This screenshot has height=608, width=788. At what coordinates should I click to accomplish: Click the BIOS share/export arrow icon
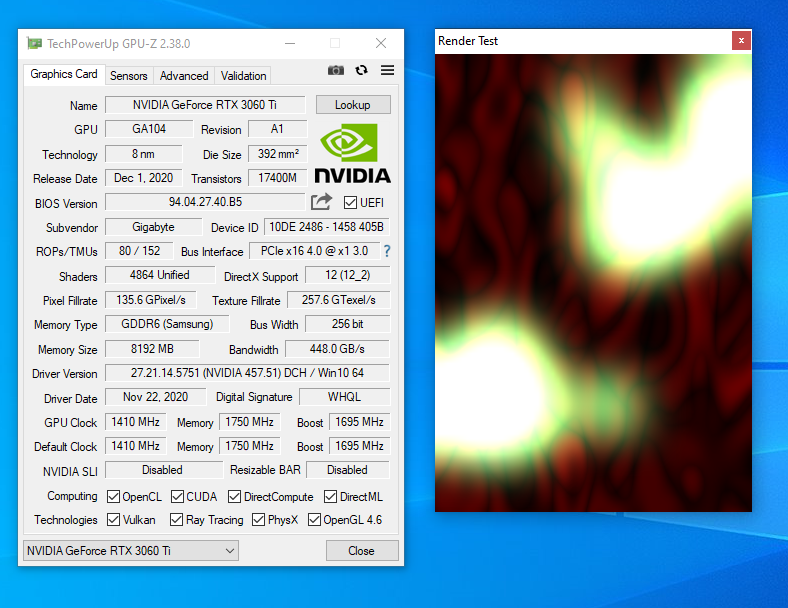321,202
